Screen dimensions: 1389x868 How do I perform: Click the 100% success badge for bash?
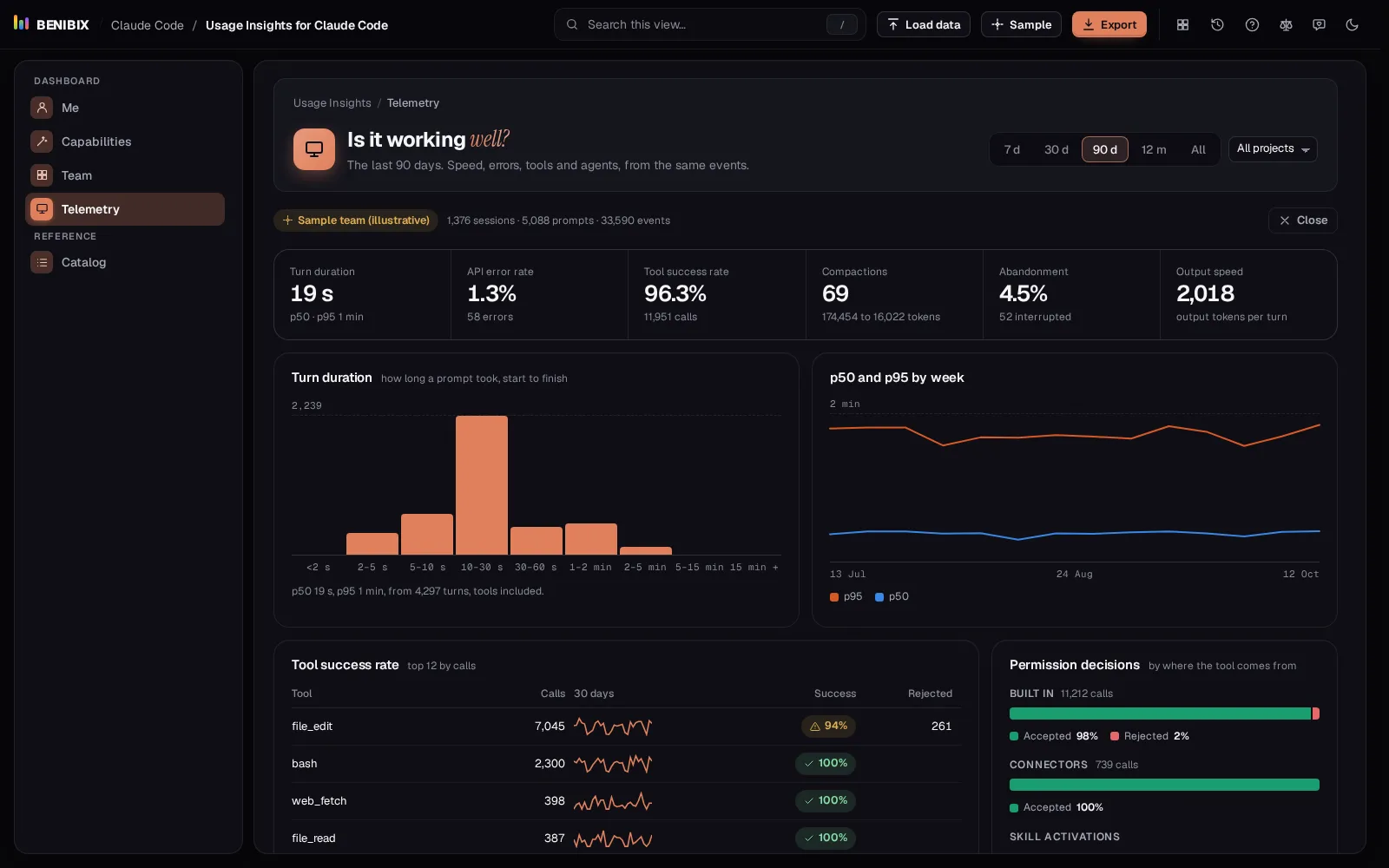[826, 763]
